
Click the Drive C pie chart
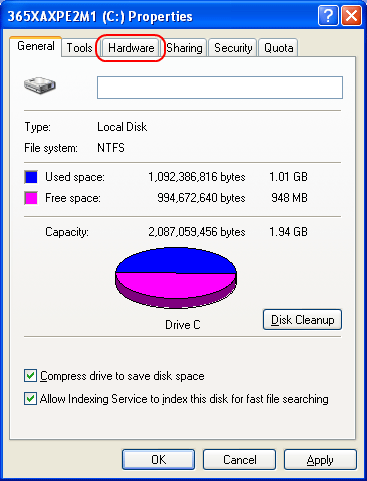click(176, 278)
